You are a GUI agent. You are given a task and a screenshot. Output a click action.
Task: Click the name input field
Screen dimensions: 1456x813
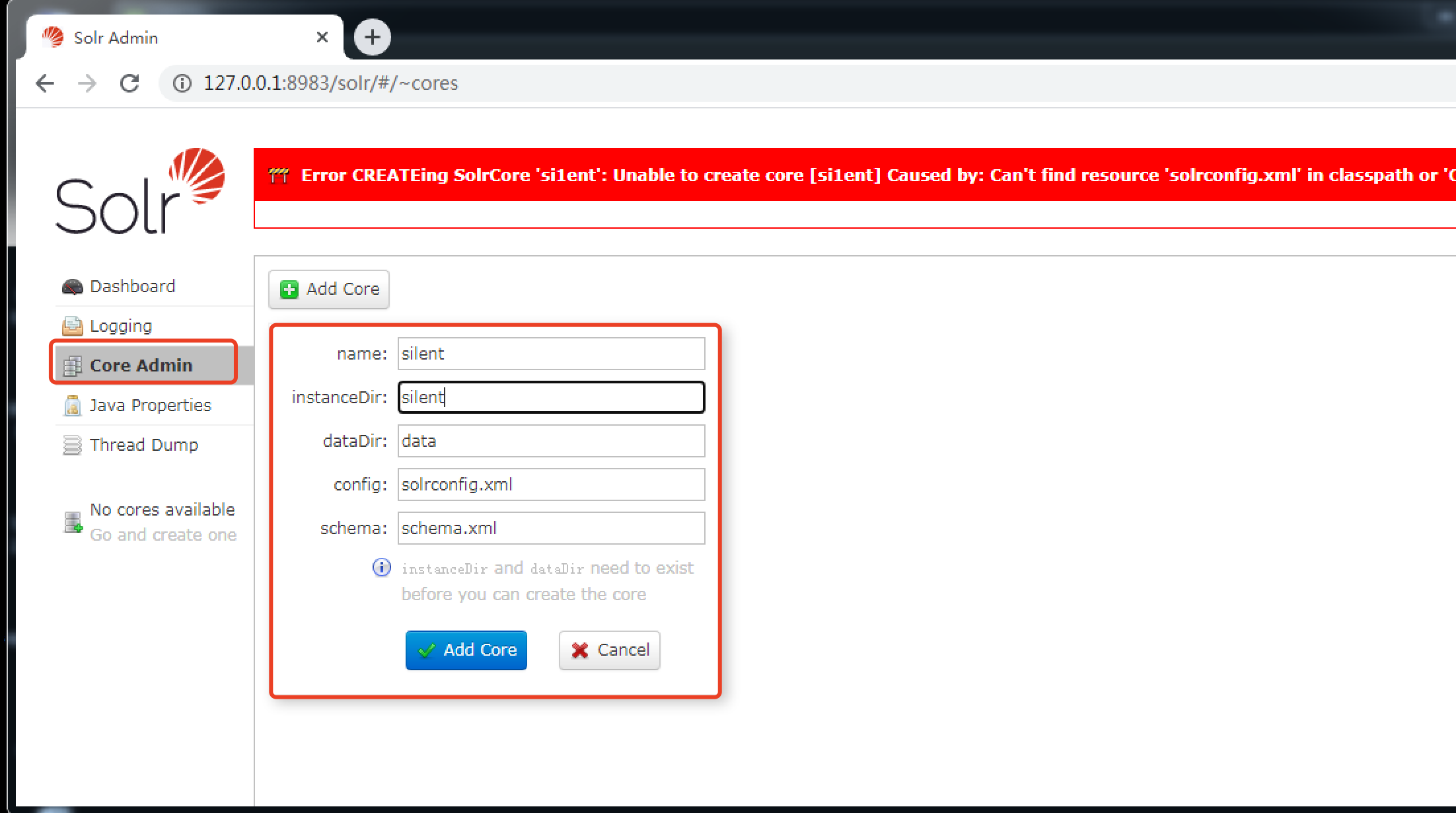coord(552,354)
